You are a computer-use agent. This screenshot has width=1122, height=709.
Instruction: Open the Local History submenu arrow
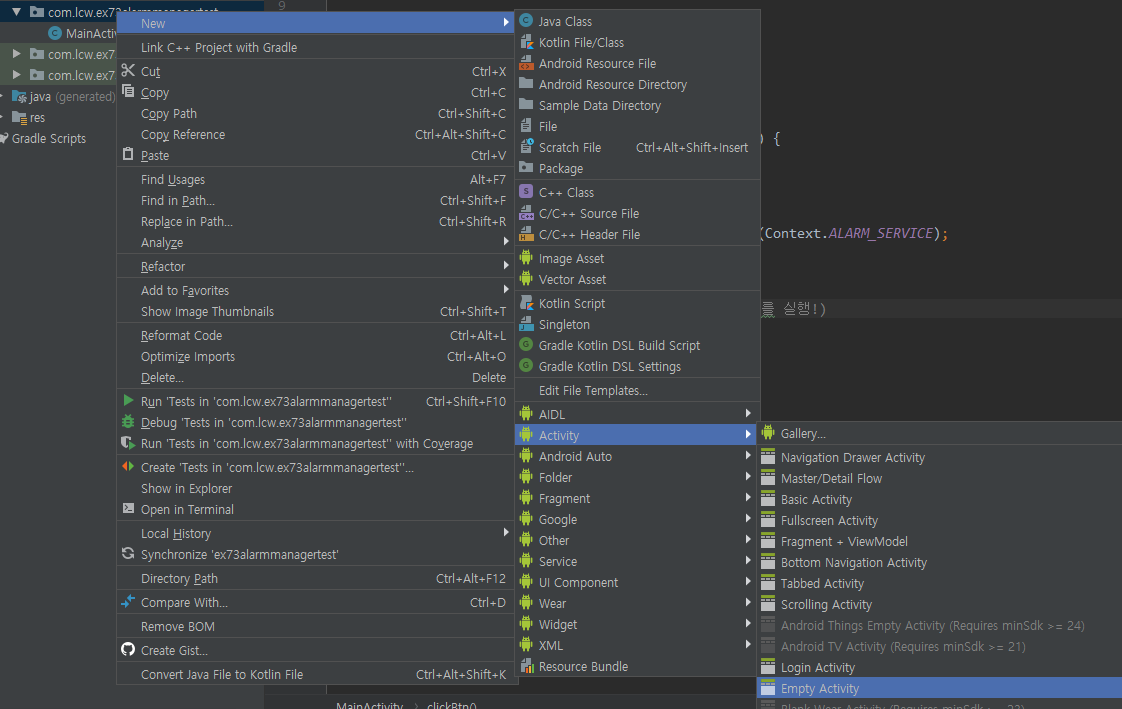(506, 532)
